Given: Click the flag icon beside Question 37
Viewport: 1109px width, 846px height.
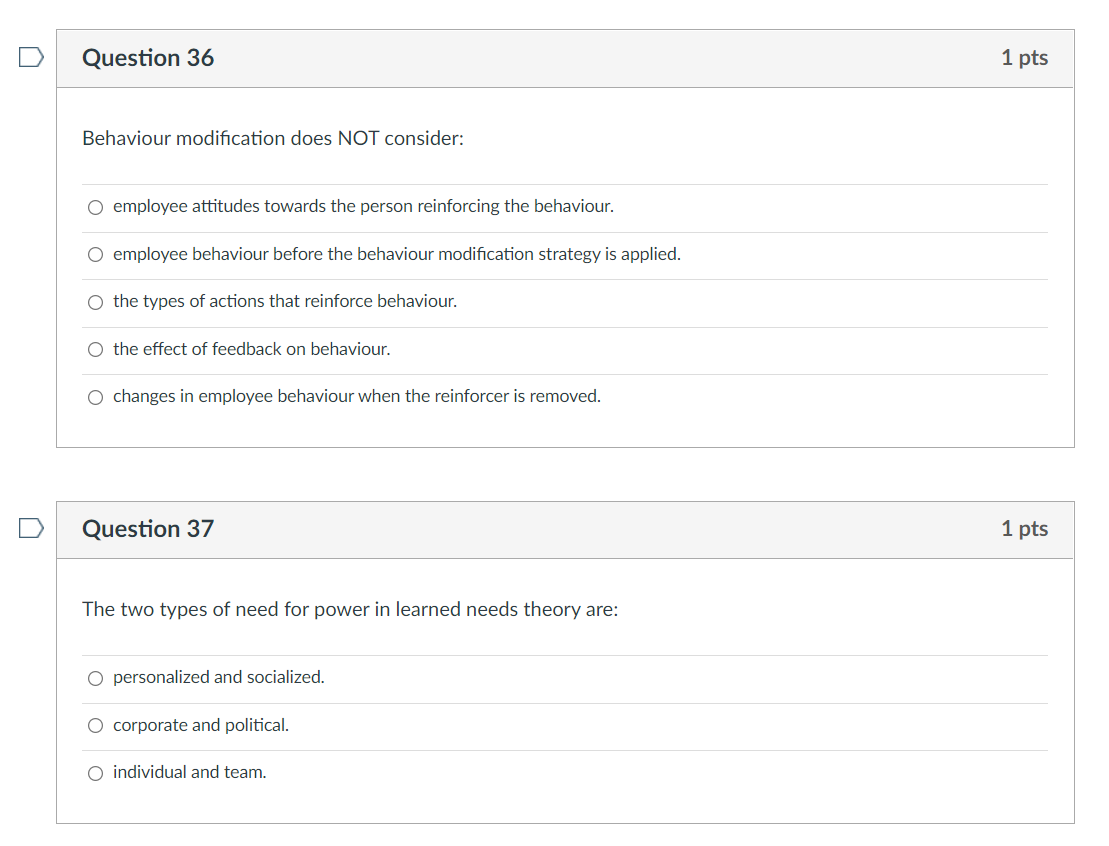Looking at the screenshot, I should pos(30,528).
